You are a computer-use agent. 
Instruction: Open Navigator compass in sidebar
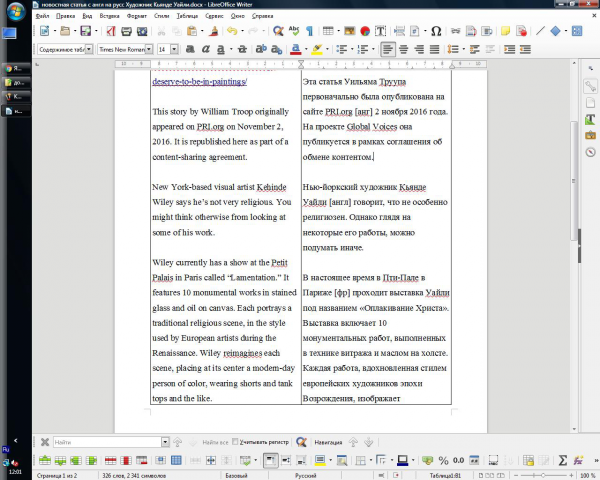pyautogui.click(x=590, y=152)
